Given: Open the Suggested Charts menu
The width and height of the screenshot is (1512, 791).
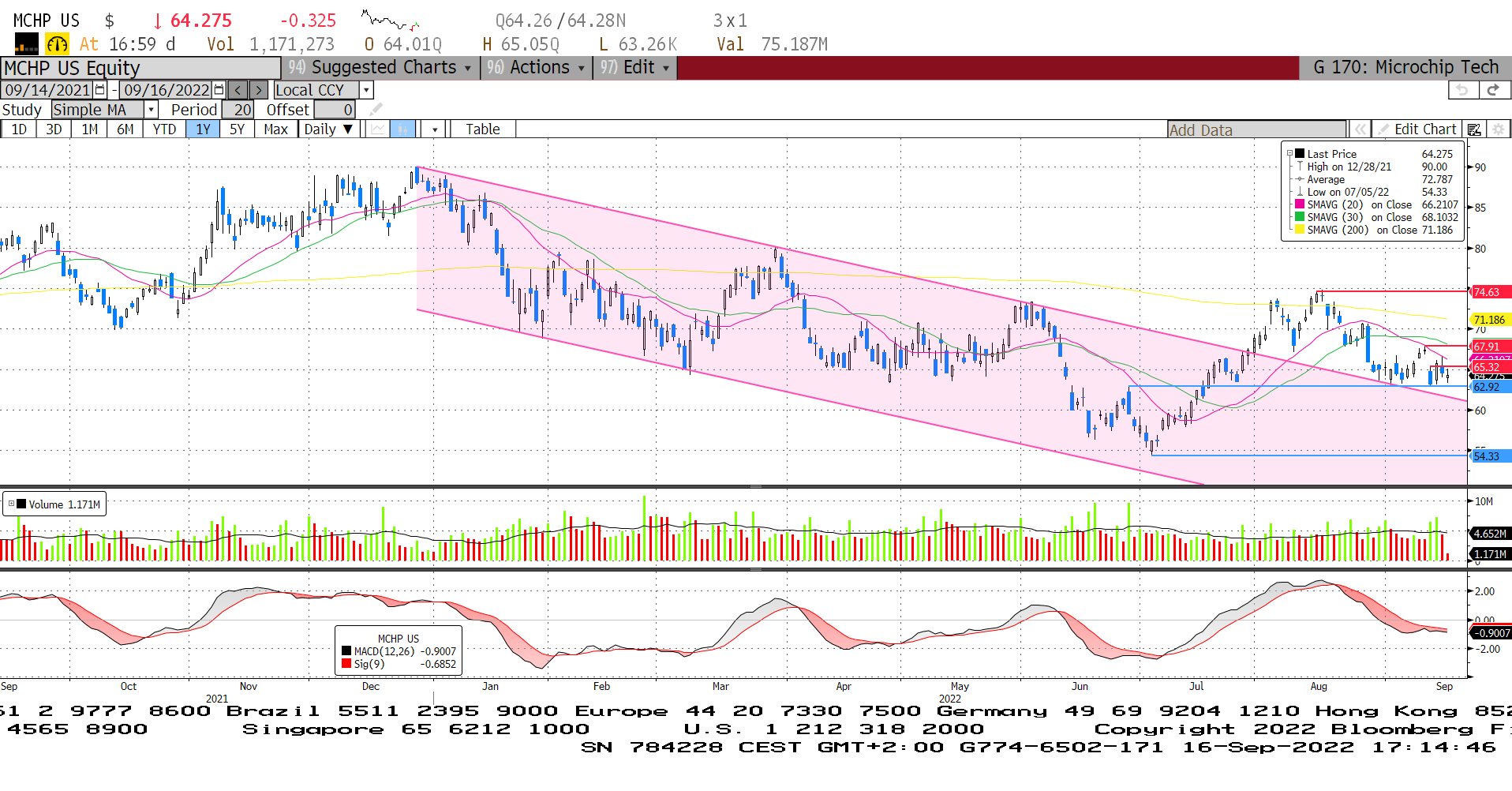Looking at the screenshot, I should point(380,68).
